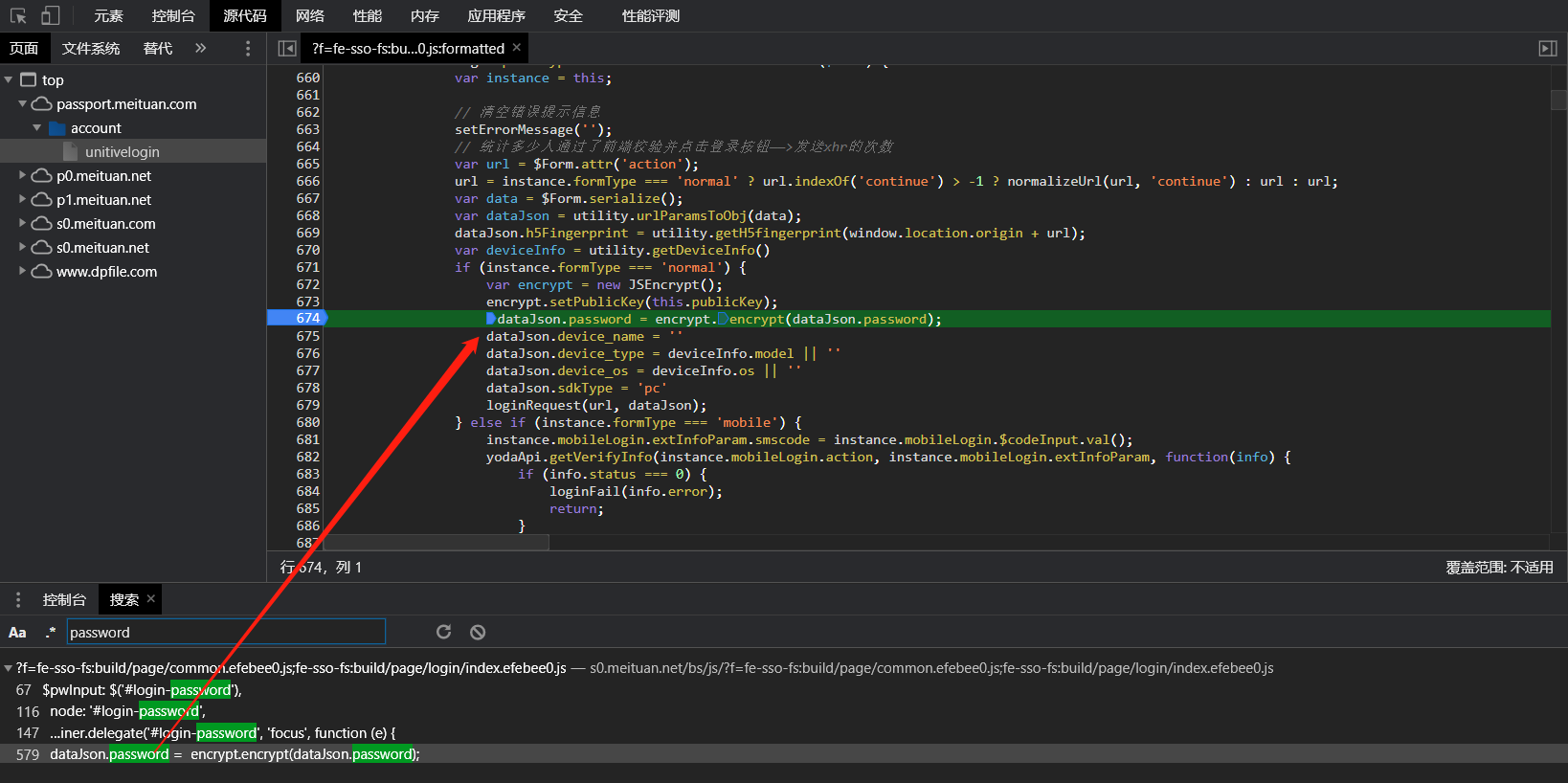Select the 源代码 panel tab
Viewport: 1568px width, 783px height.
245,15
